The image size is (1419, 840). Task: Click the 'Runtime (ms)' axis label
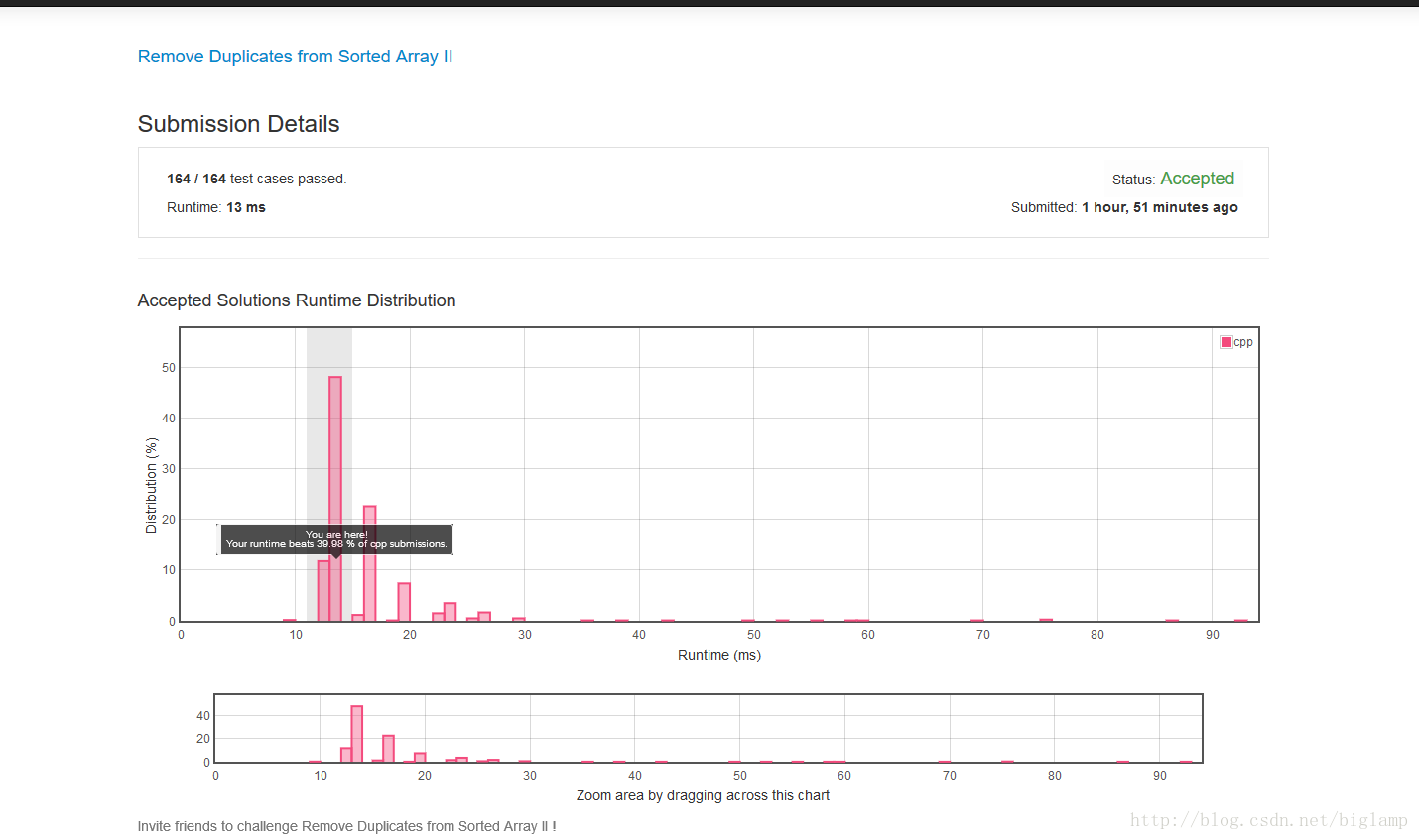719,655
